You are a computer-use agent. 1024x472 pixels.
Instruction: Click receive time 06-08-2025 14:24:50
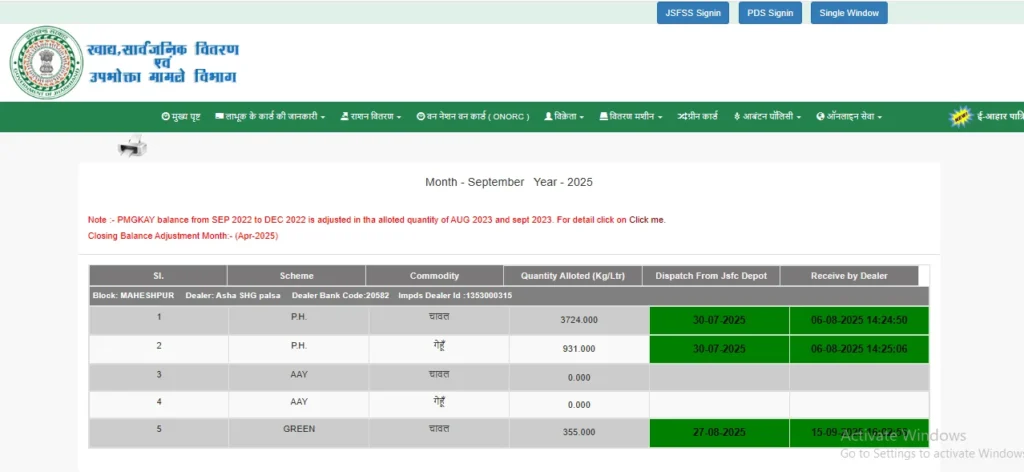859,320
